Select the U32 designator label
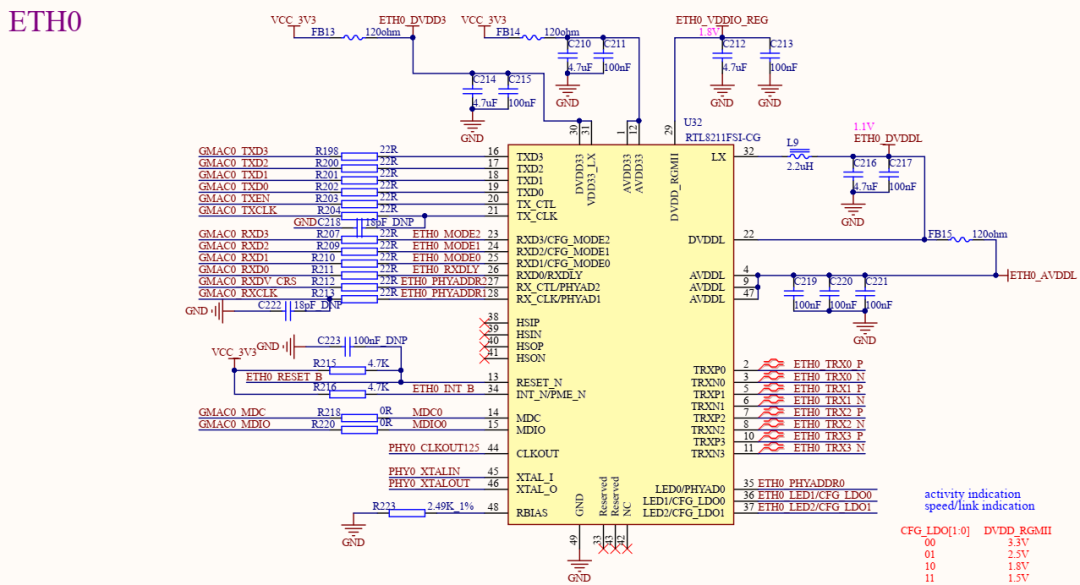 coord(693,123)
